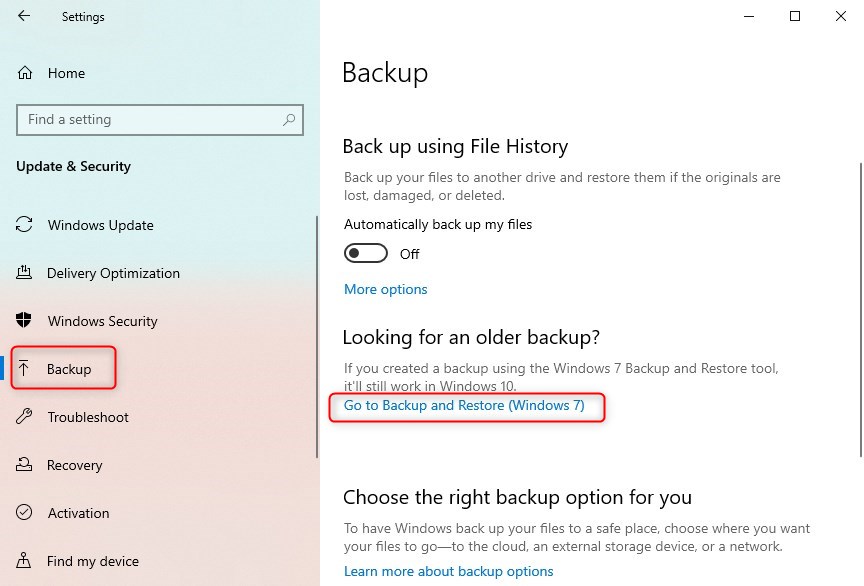Click the back arrow icon
Image resolution: width=864 pixels, height=586 pixels.
[x=24, y=17]
